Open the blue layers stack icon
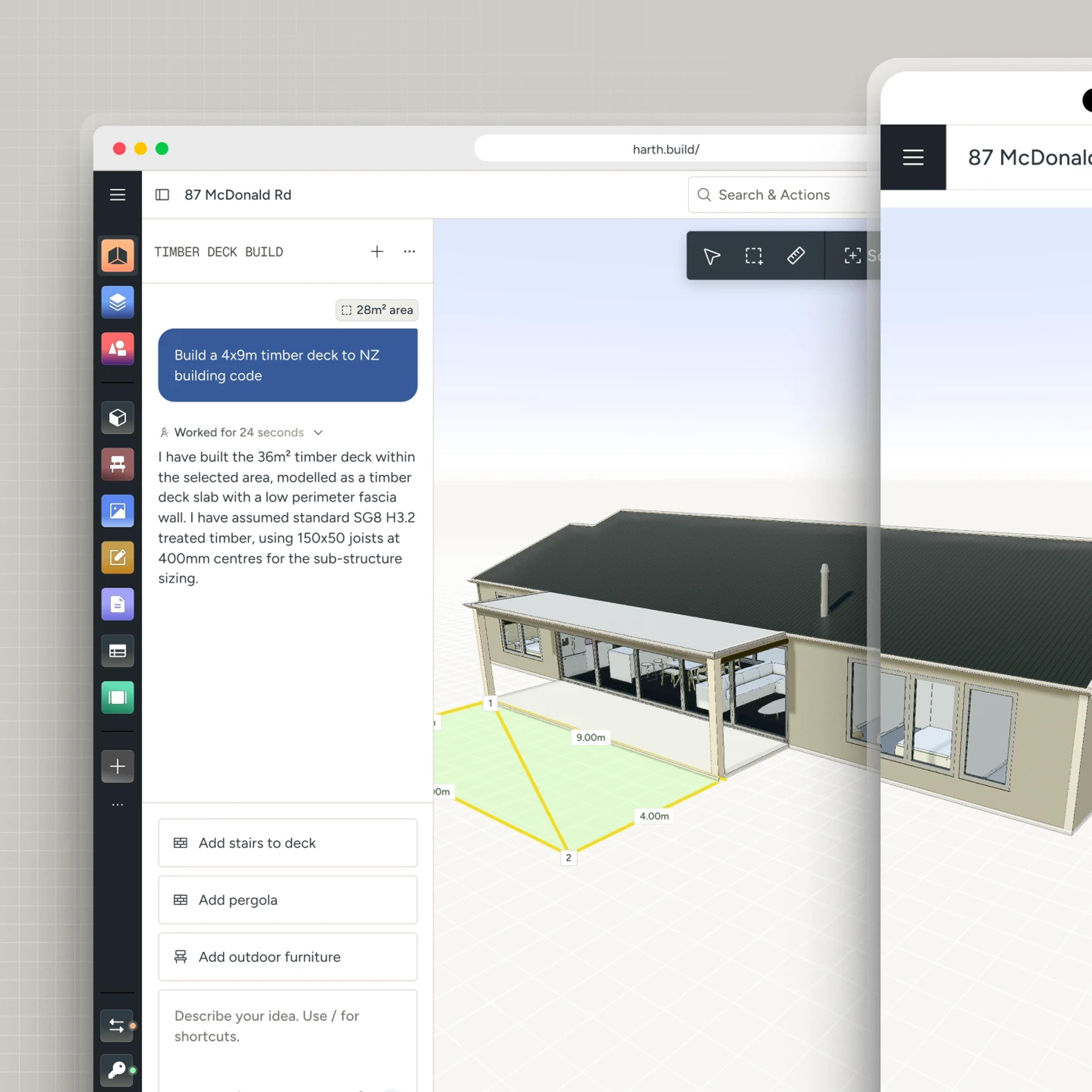 pos(117,302)
